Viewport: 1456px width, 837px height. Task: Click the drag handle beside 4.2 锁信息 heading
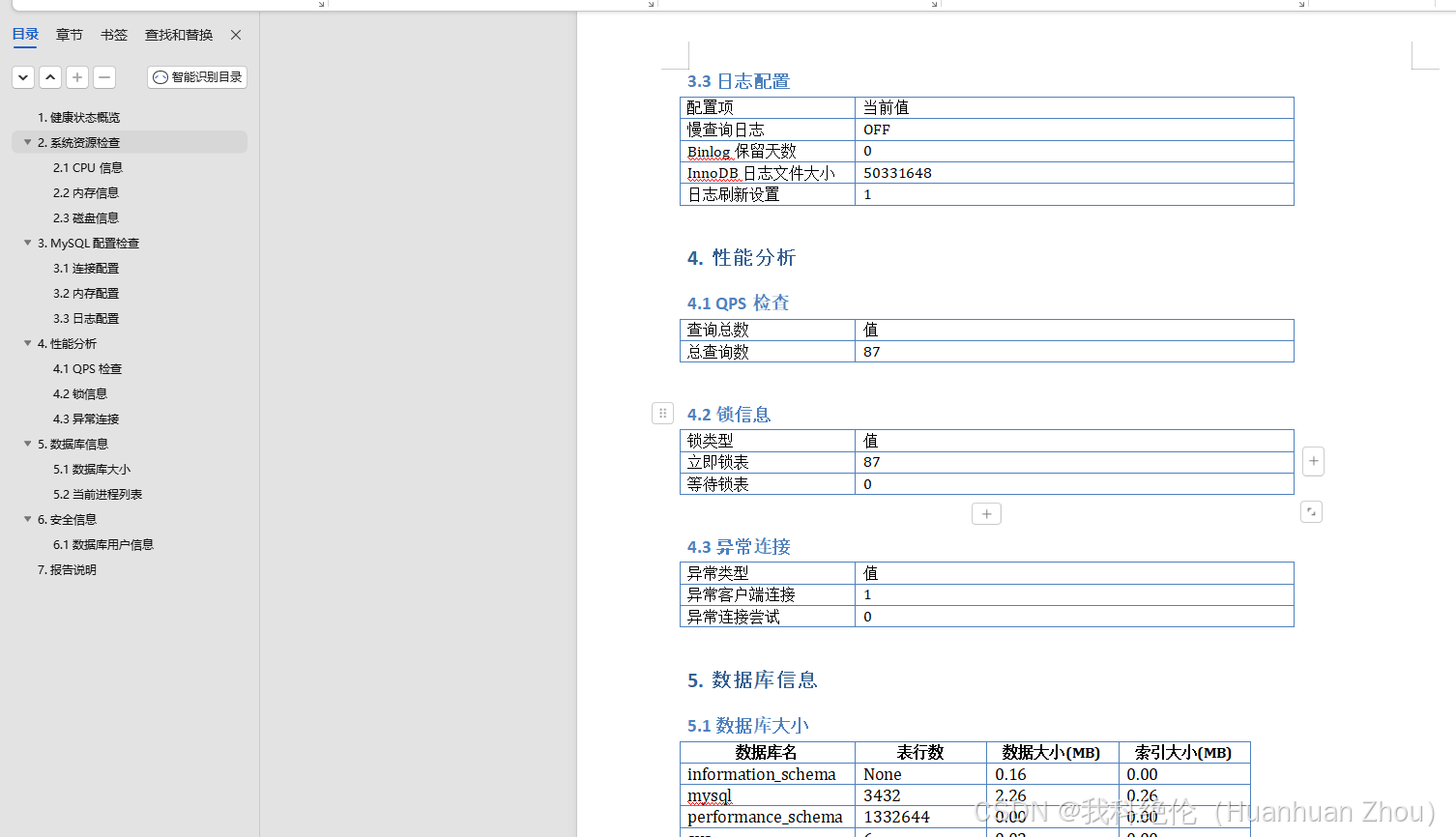pos(662,414)
